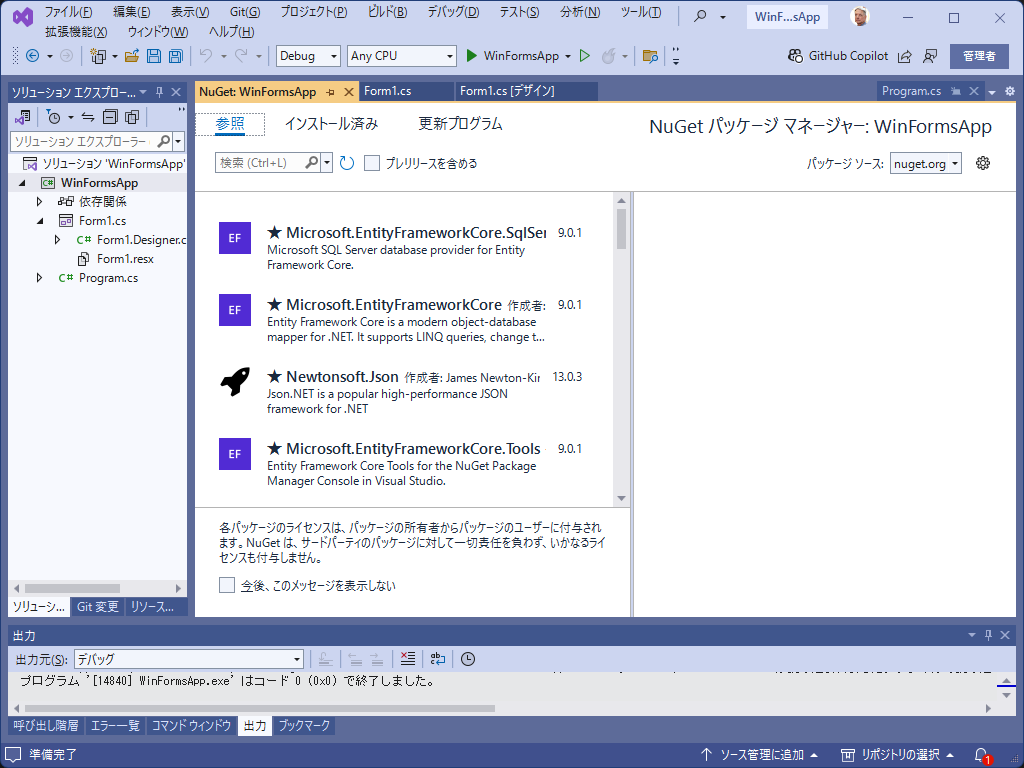Viewport: 1024px width, 768px height.
Task: Click the undo arrow icon
Action: [x=206, y=56]
